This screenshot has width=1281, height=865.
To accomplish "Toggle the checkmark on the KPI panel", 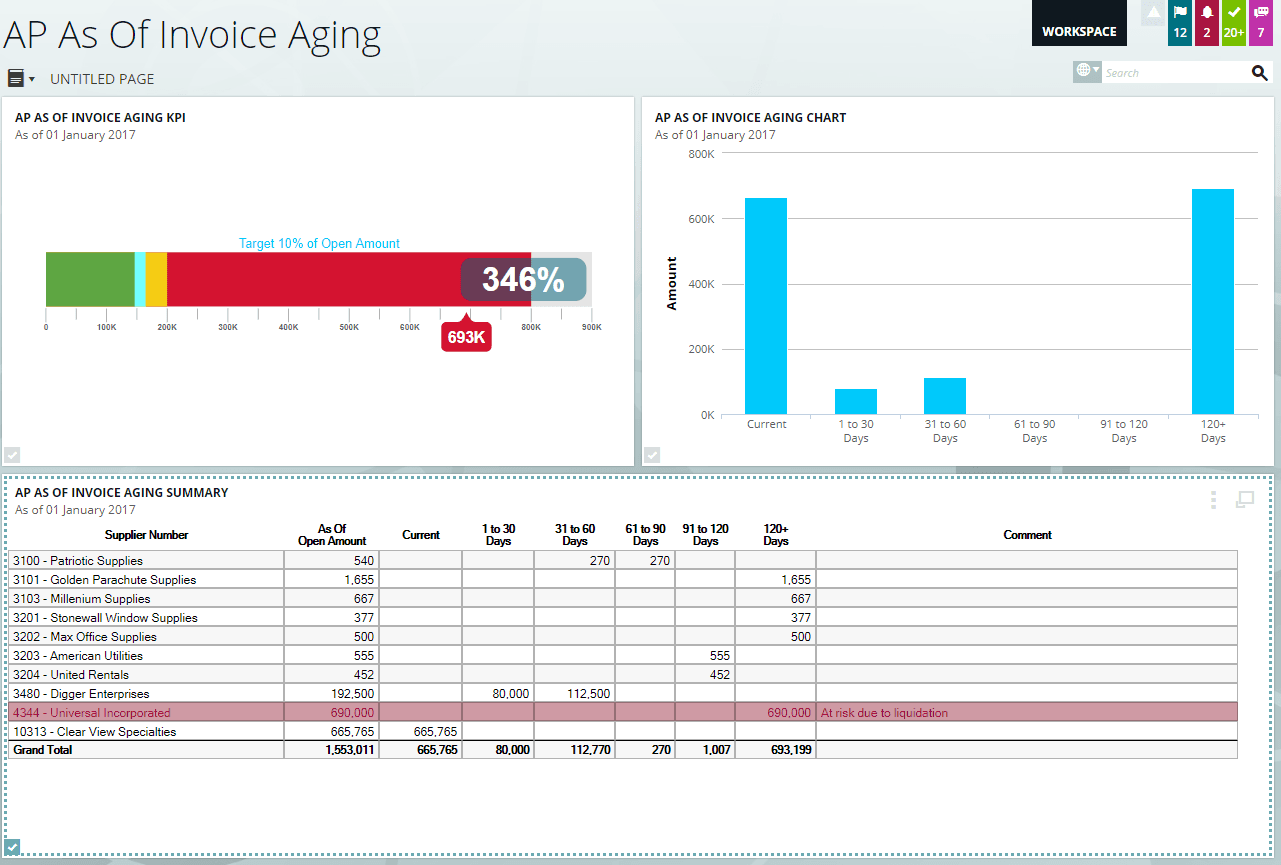I will tap(12, 455).
